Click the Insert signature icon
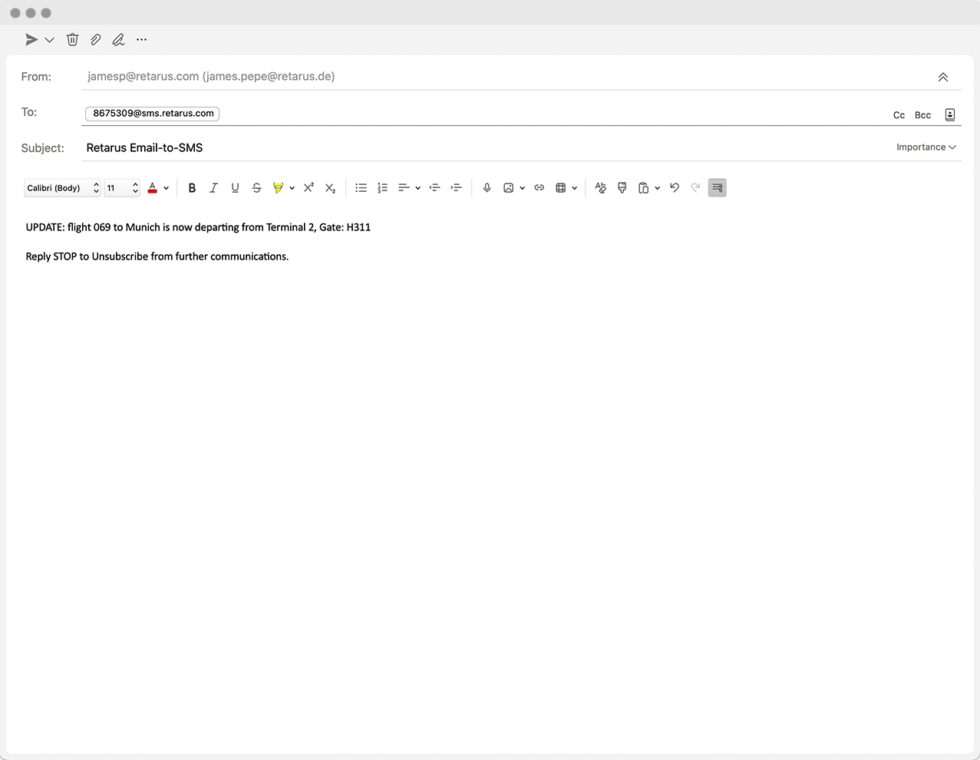The height and width of the screenshot is (760, 980). click(117, 39)
